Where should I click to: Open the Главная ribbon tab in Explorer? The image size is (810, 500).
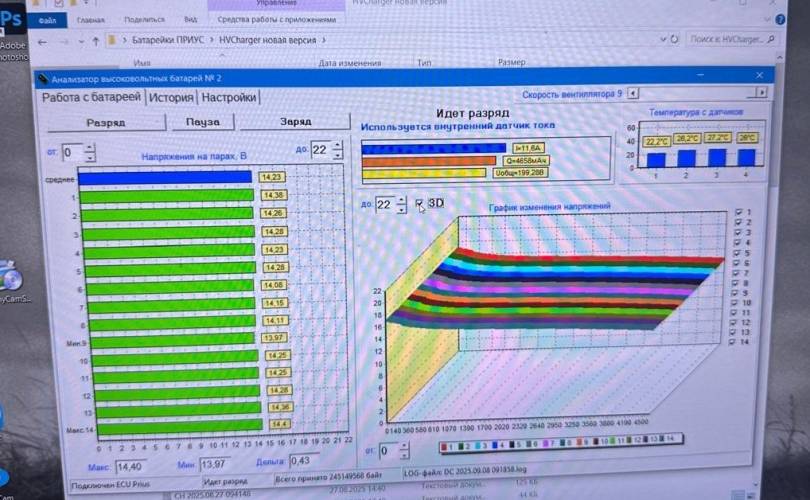pyautogui.click(x=90, y=20)
